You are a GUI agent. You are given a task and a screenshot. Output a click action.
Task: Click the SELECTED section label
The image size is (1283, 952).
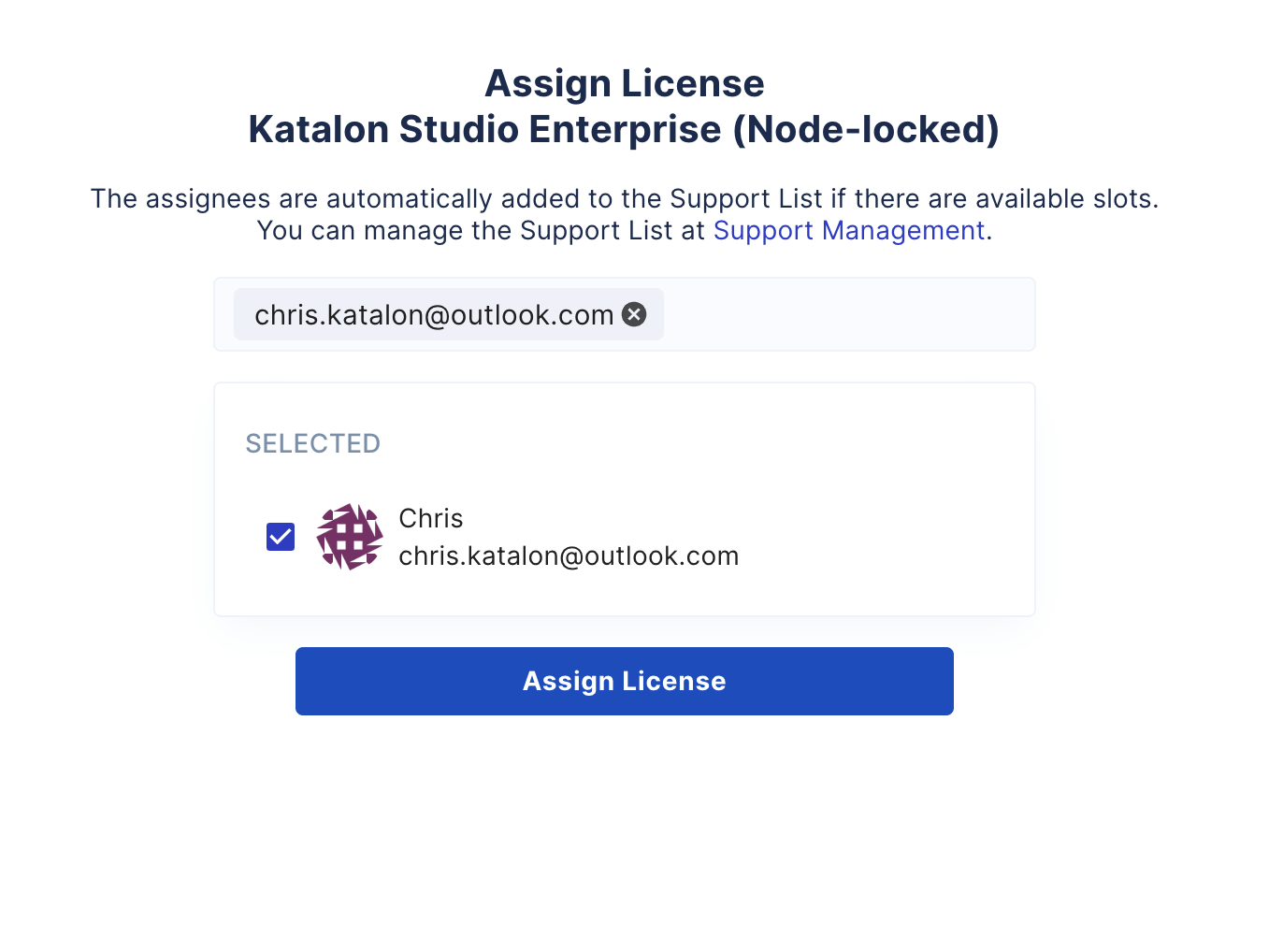tap(312, 443)
